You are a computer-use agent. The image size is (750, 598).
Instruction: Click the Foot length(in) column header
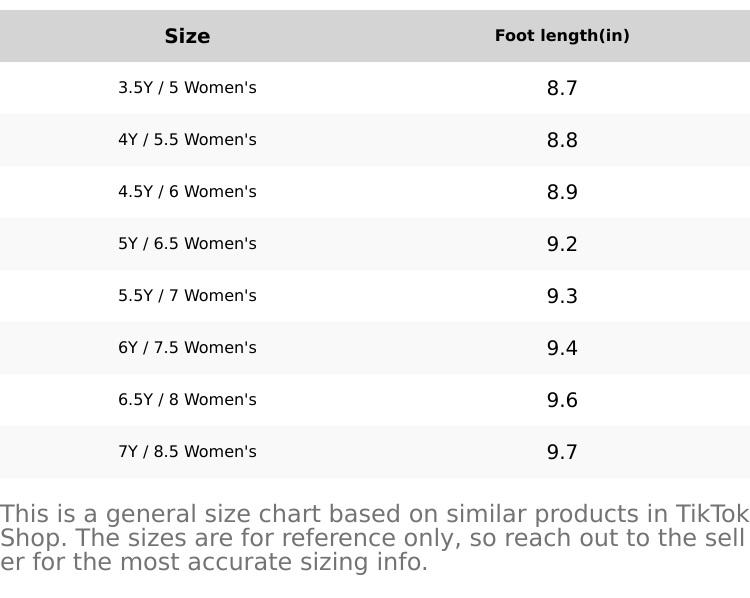(x=562, y=36)
